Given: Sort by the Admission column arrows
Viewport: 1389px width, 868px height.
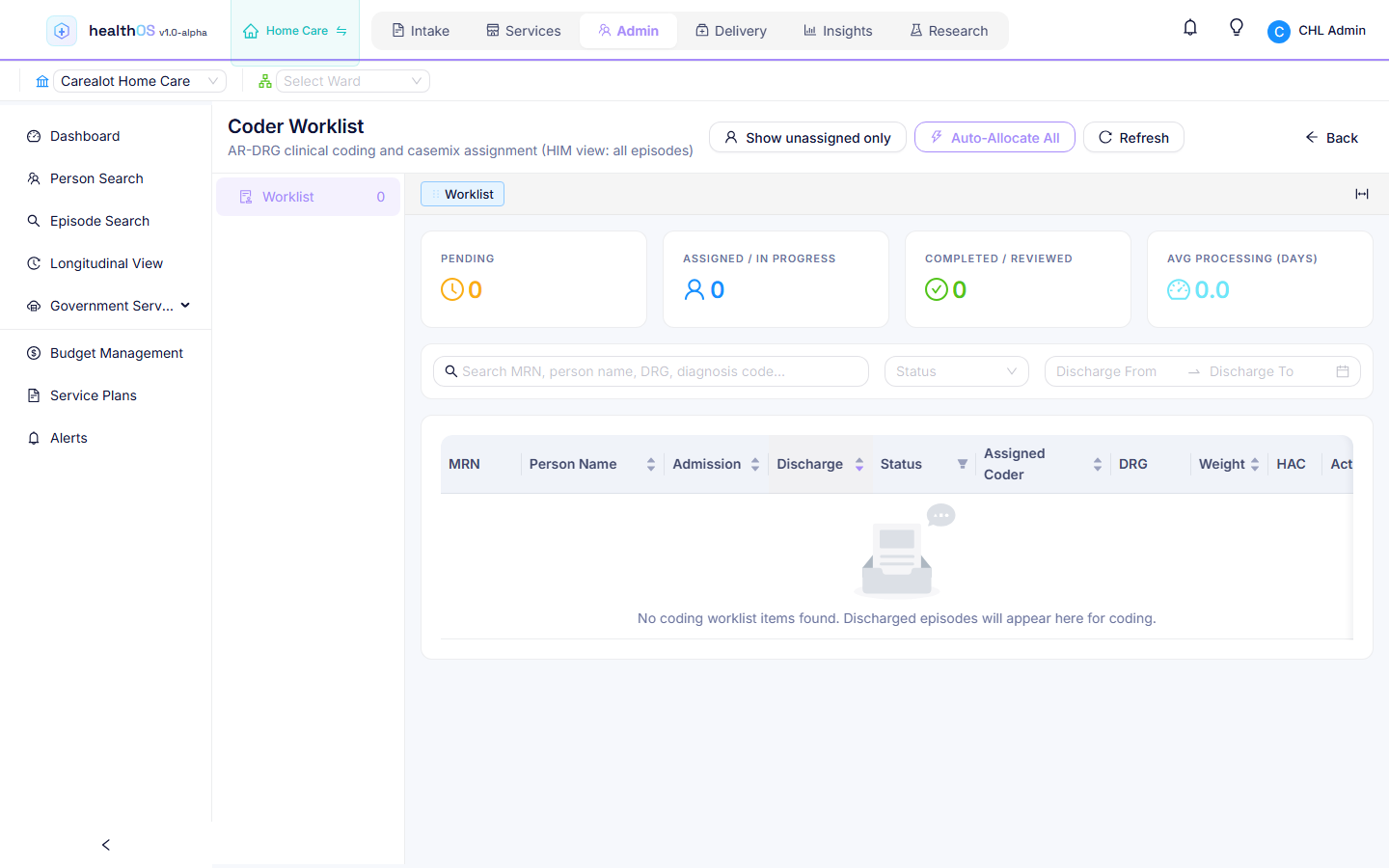Looking at the screenshot, I should (755, 464).
